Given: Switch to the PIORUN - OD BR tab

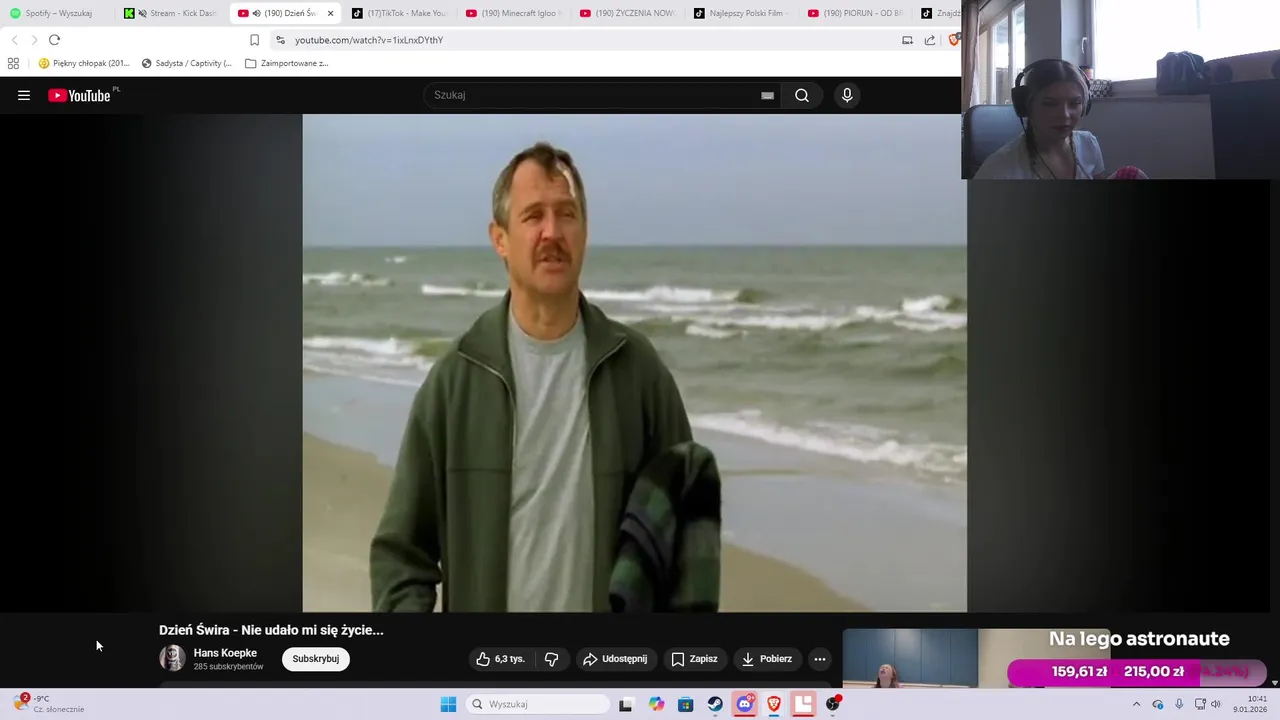Looking at the screenshot, I should tap(856, 13).
